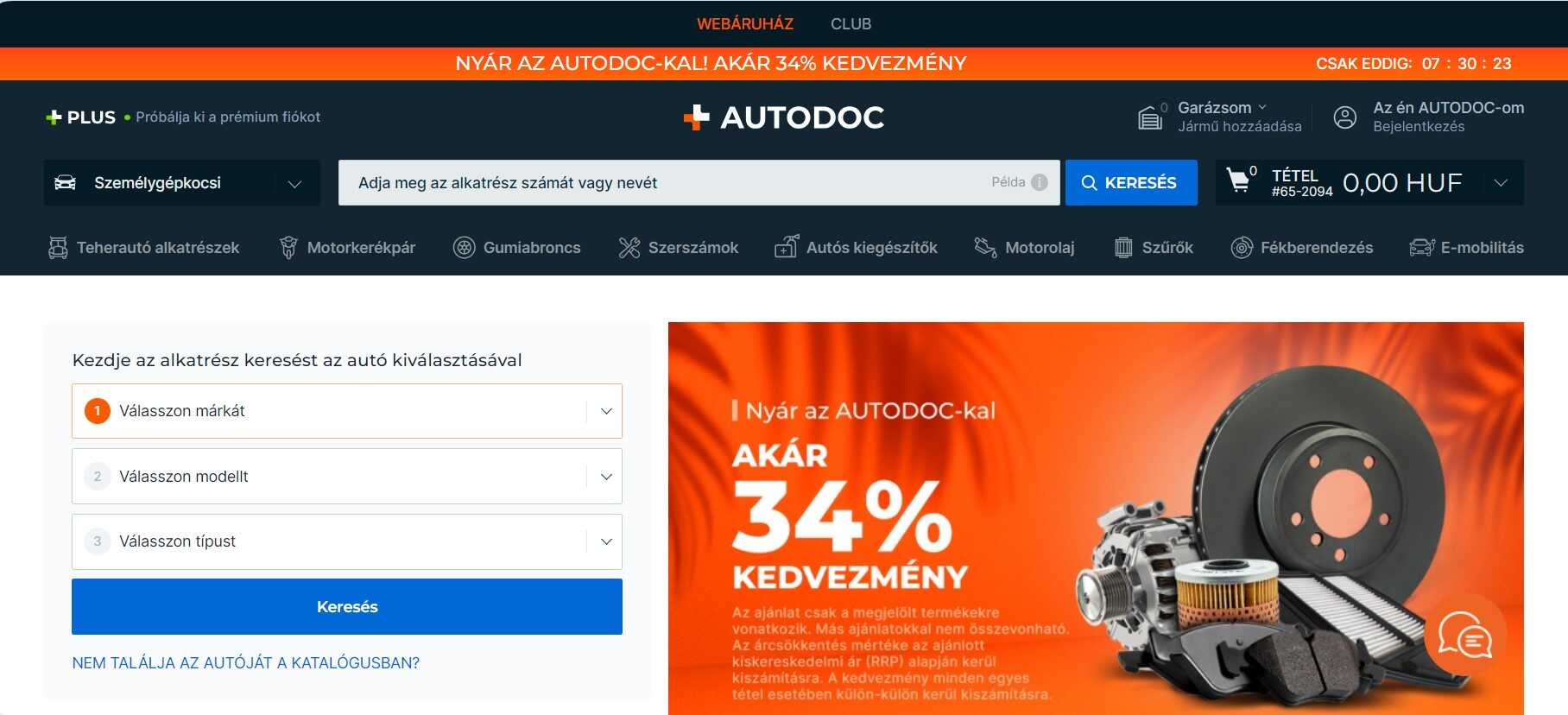1568x715 pixels.
Task: Open the Fékberendezés category
Action: point(1301,248)
